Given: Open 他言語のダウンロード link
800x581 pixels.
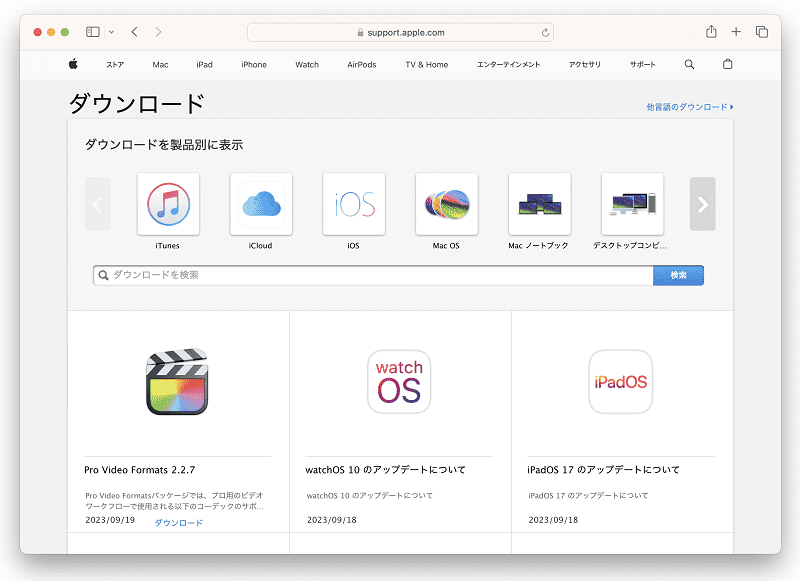Looking at the screenshot, I should tap(690, 107).
